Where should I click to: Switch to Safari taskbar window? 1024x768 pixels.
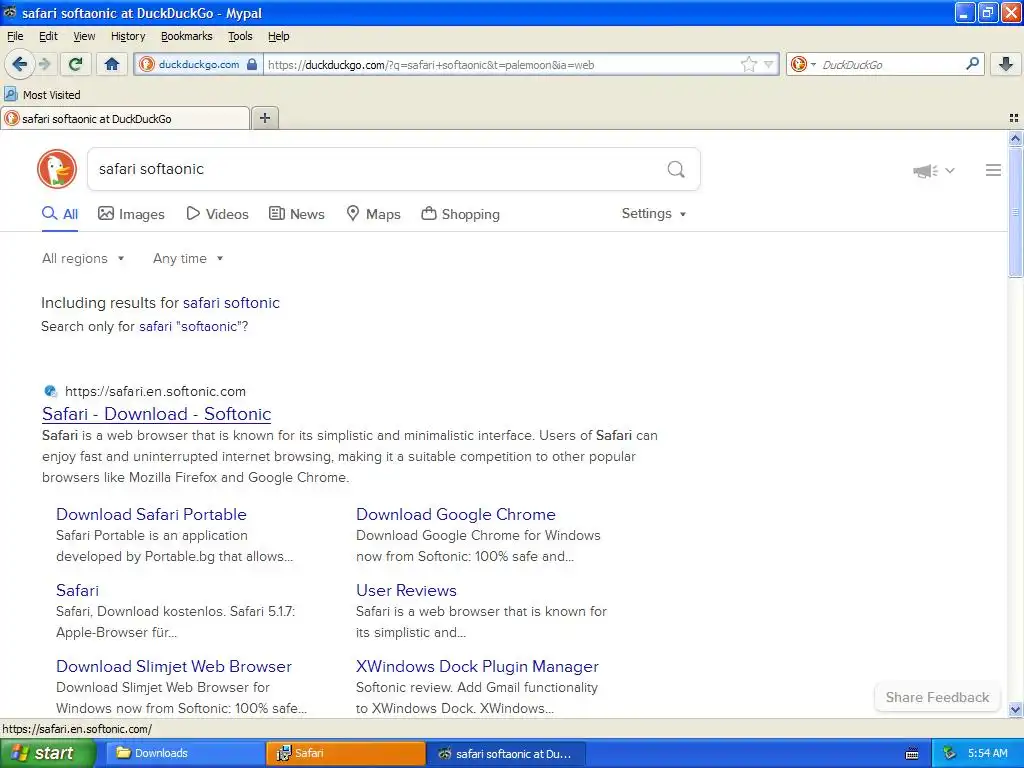click(345, 753)
